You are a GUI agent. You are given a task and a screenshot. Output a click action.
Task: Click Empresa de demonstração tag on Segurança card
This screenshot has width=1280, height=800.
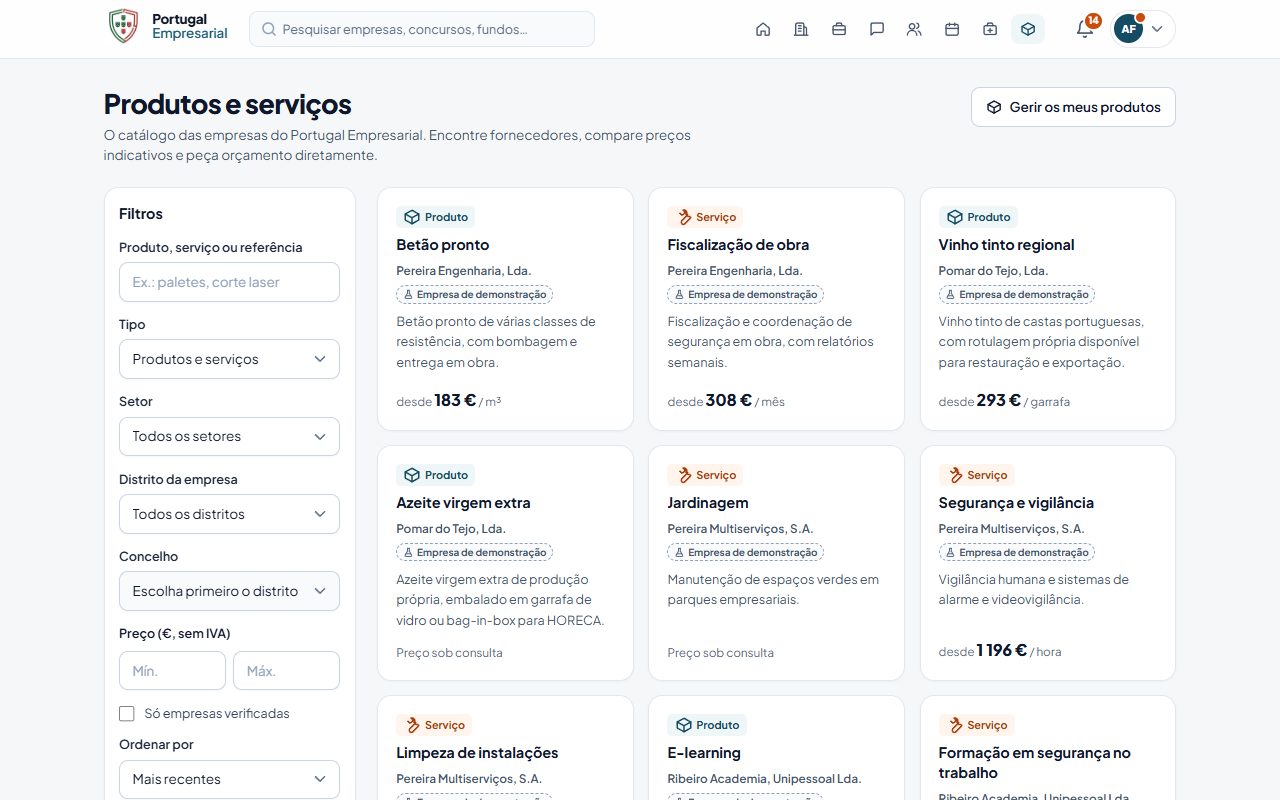click(1017, 552)
